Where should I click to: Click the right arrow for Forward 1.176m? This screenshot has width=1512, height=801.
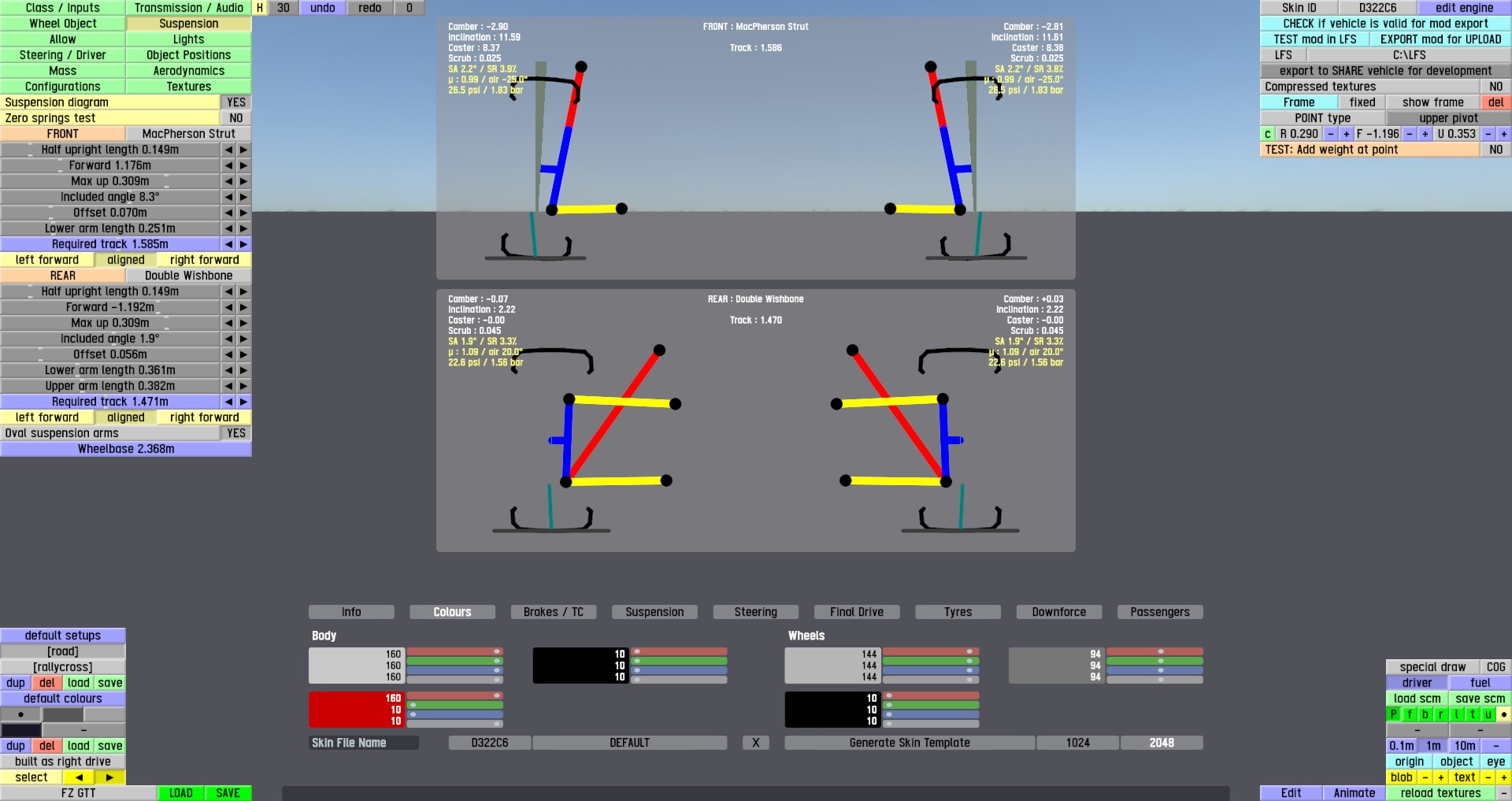click(x=243, y=165)
